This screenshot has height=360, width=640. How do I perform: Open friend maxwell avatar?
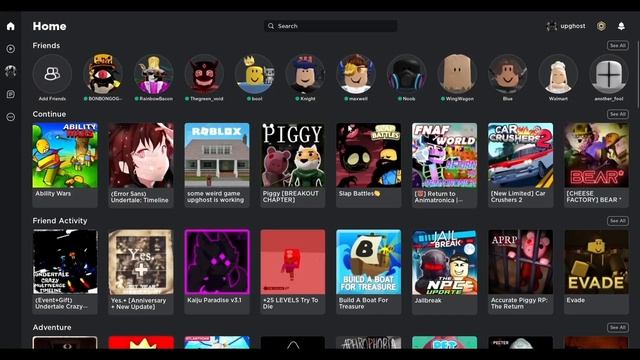click(x=356, y=74)
